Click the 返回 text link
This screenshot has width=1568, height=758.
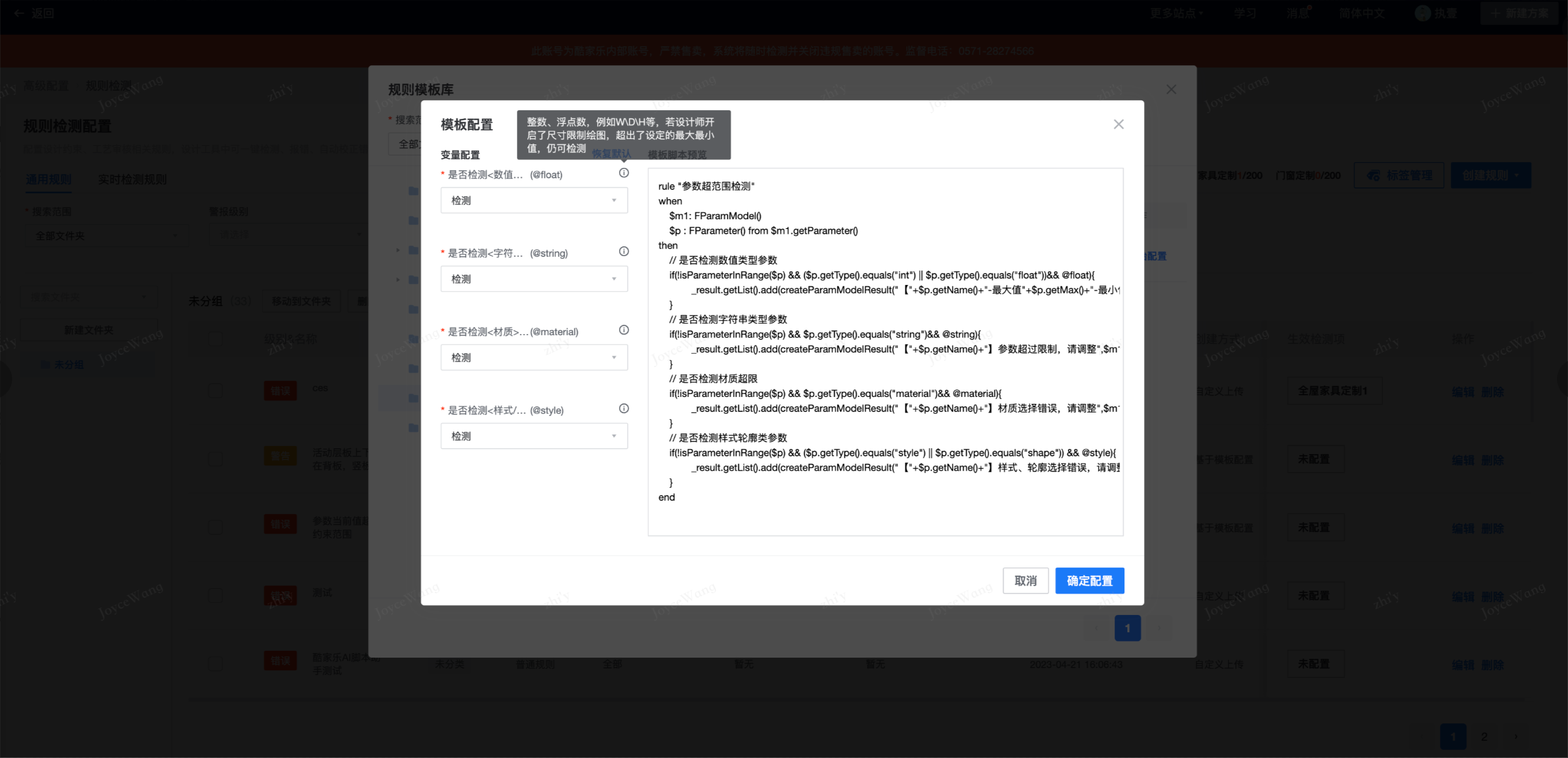tap(43, 13)
